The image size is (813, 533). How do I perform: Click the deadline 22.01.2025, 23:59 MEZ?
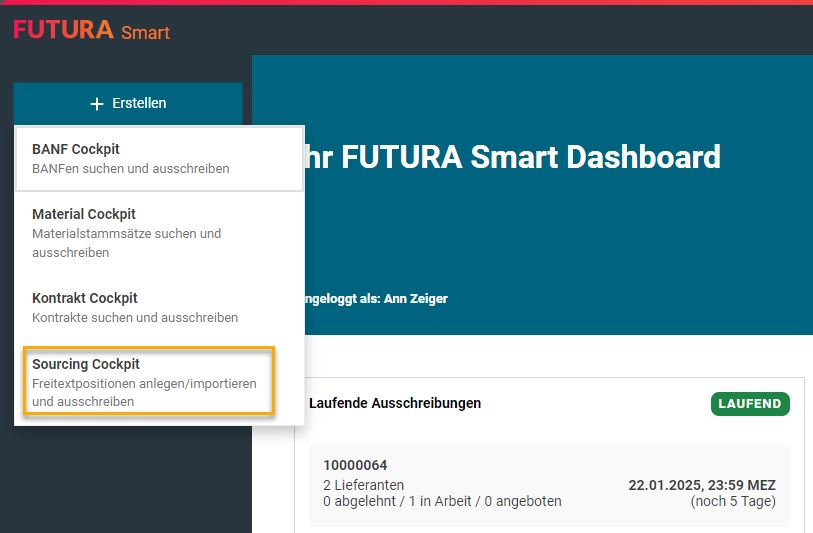[x=701, y=485]
